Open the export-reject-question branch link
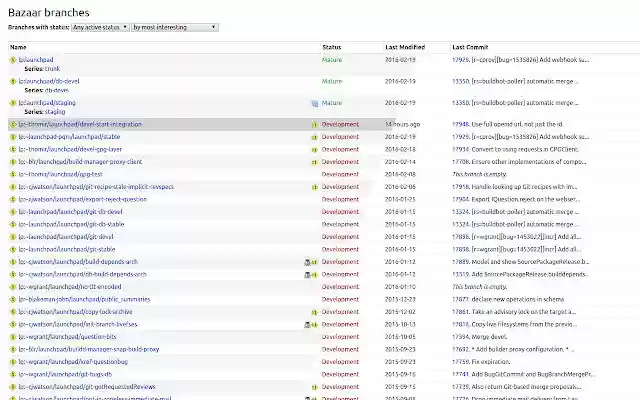640x400 pixels. (82, 199)
